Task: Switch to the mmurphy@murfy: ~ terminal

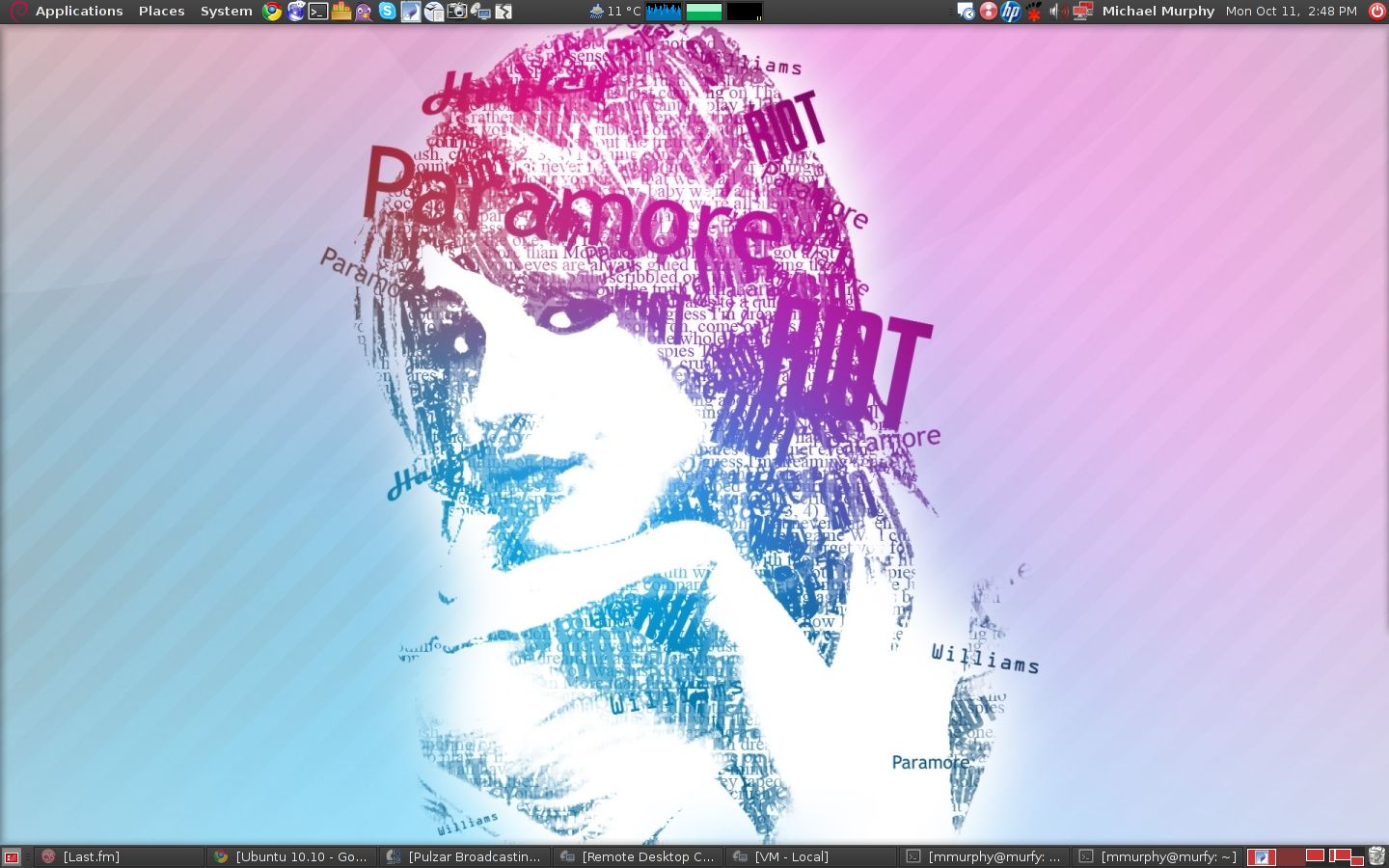Action: pos(1157,856)
